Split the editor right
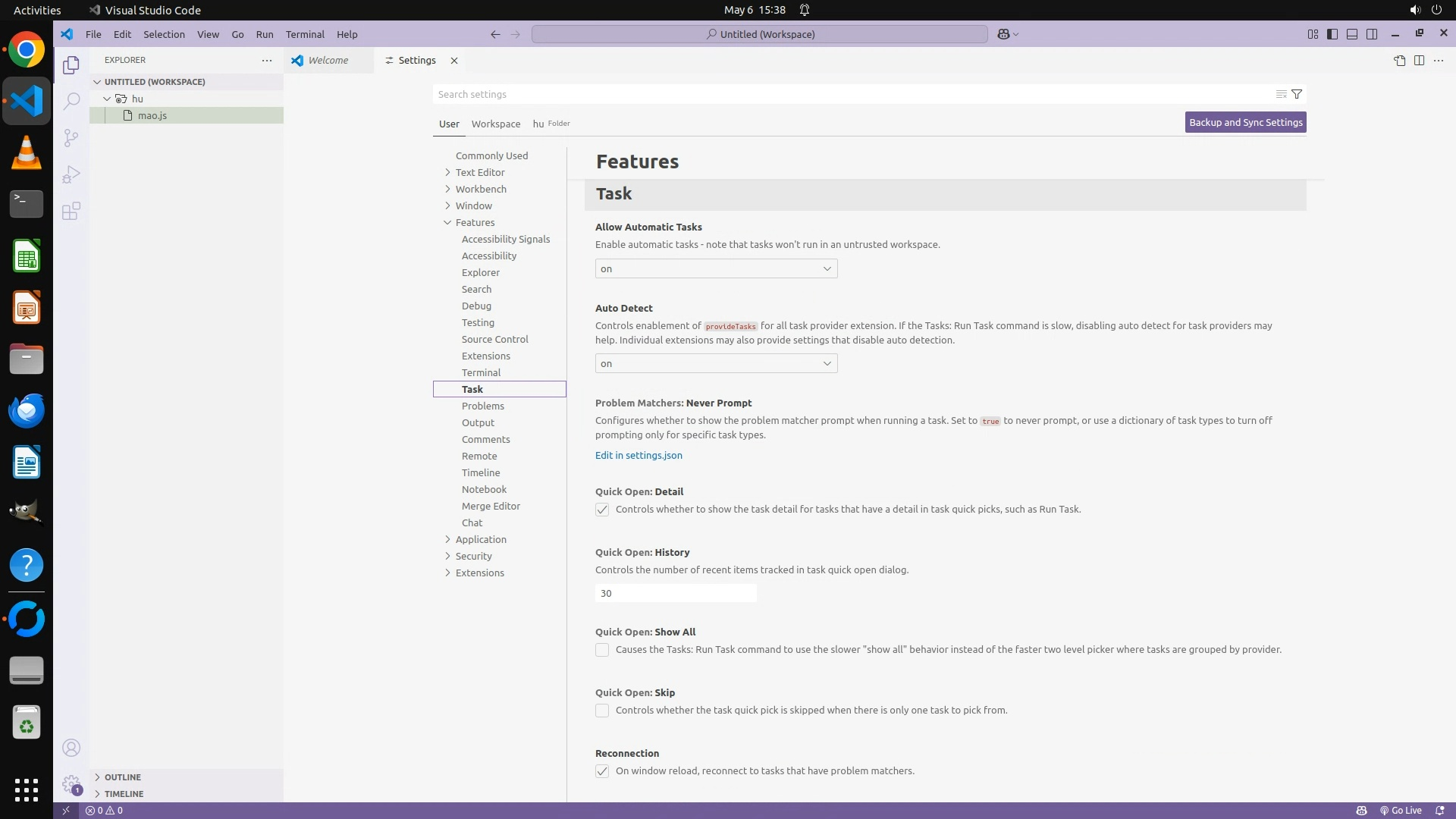 coord(1419,61)
